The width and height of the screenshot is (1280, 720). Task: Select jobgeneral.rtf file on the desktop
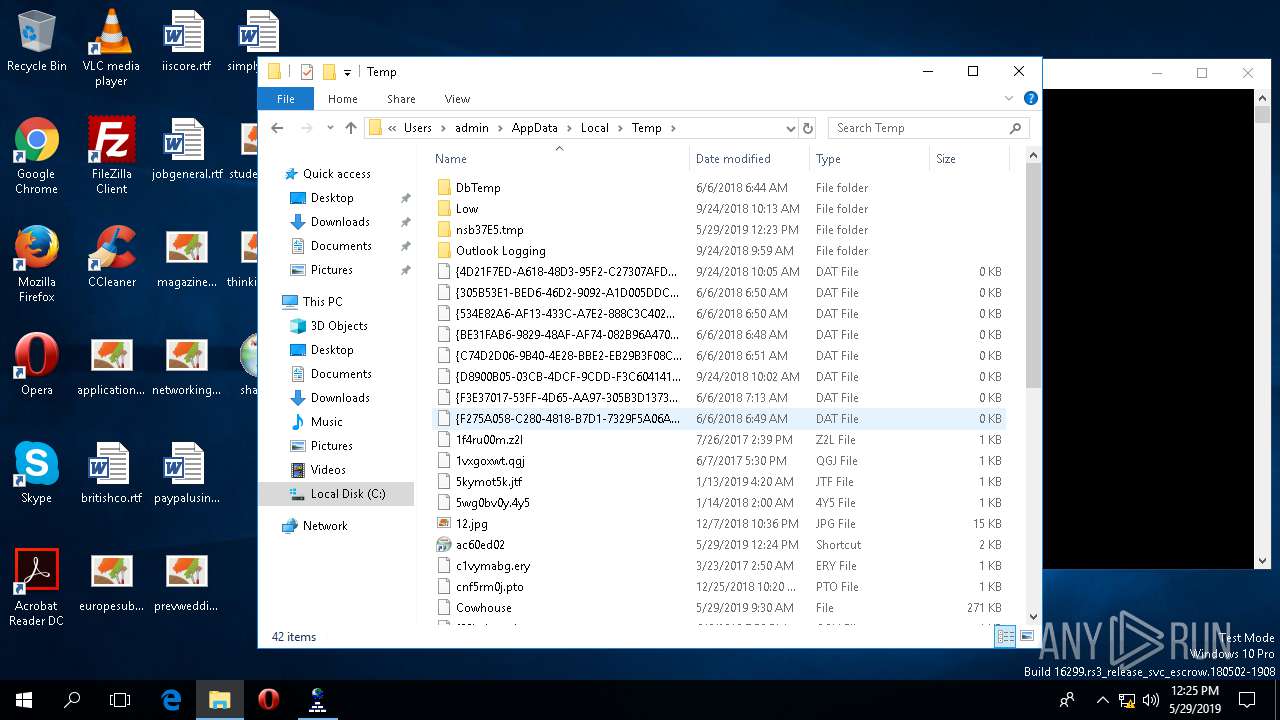tap(186, 149)
